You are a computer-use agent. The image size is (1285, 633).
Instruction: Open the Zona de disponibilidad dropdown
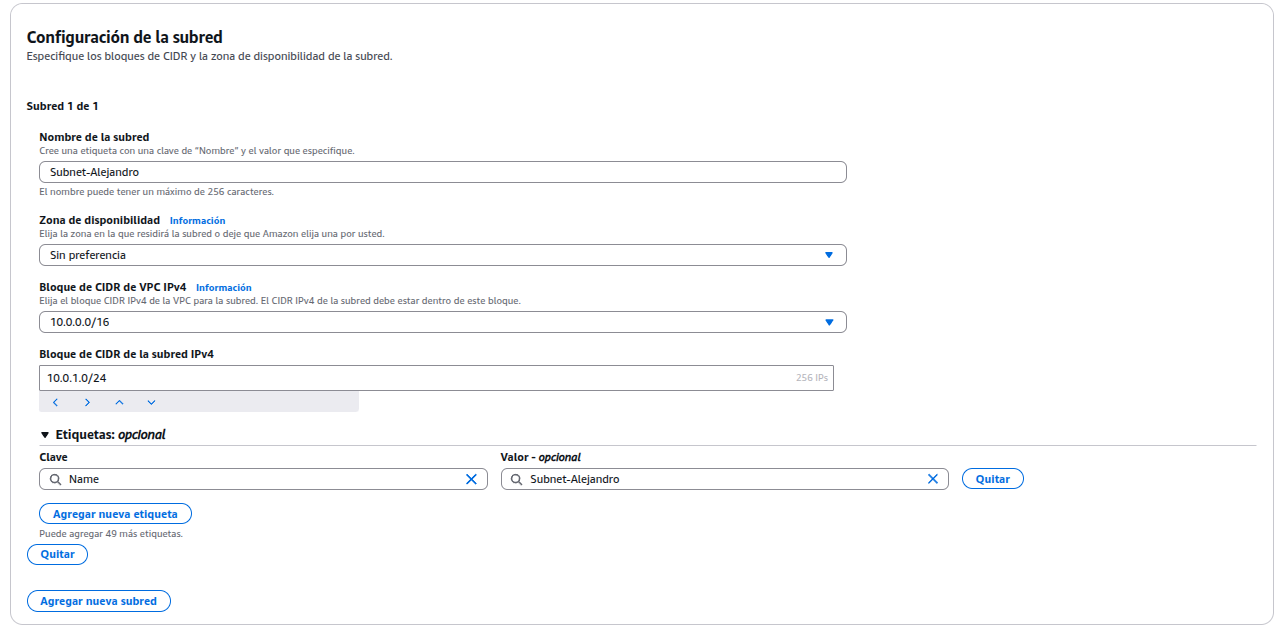[x=442, y=255]
